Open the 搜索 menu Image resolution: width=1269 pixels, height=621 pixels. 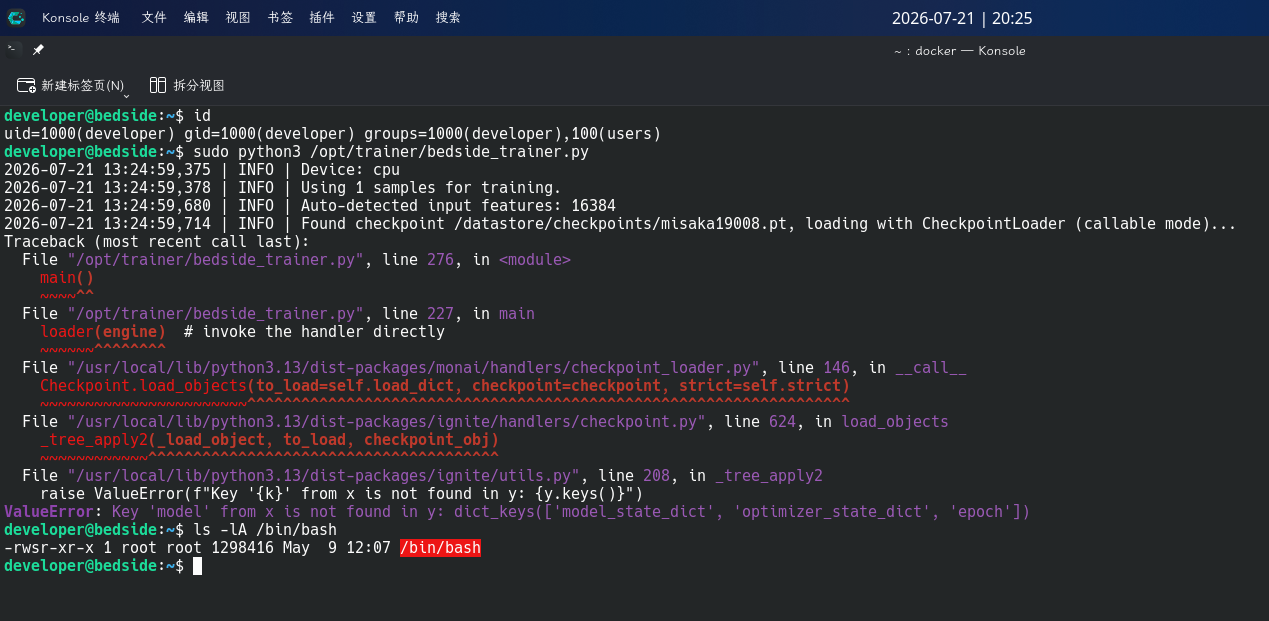point(448,18)
